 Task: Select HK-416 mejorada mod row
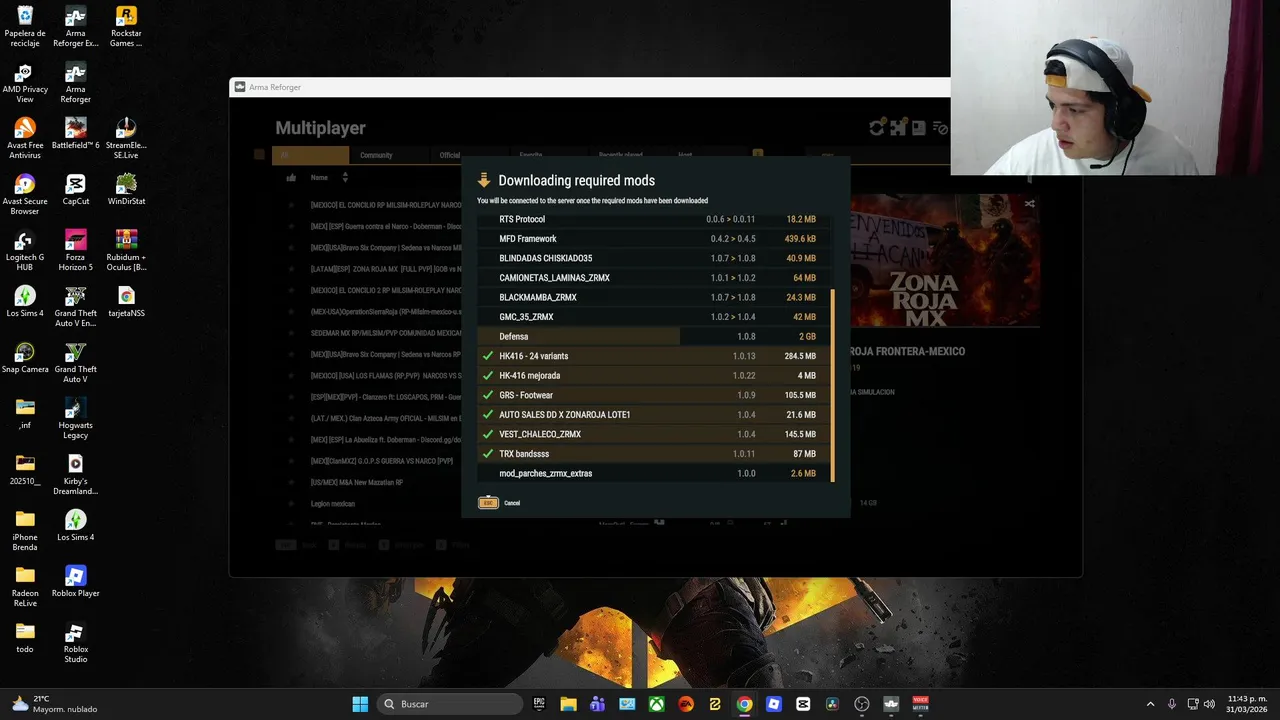(x=651, y=375)
